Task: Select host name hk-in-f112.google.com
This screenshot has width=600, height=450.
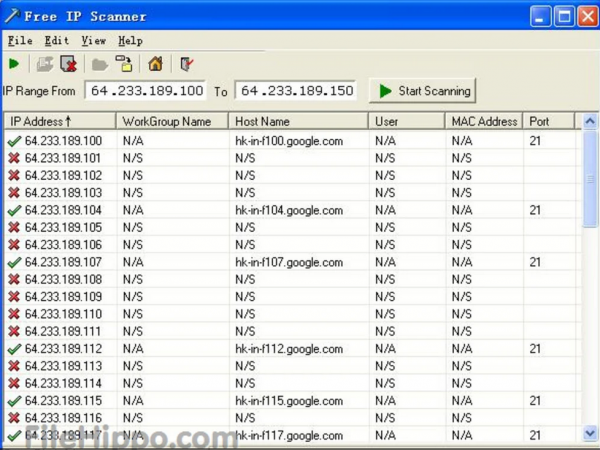Action: click(289, 349)
